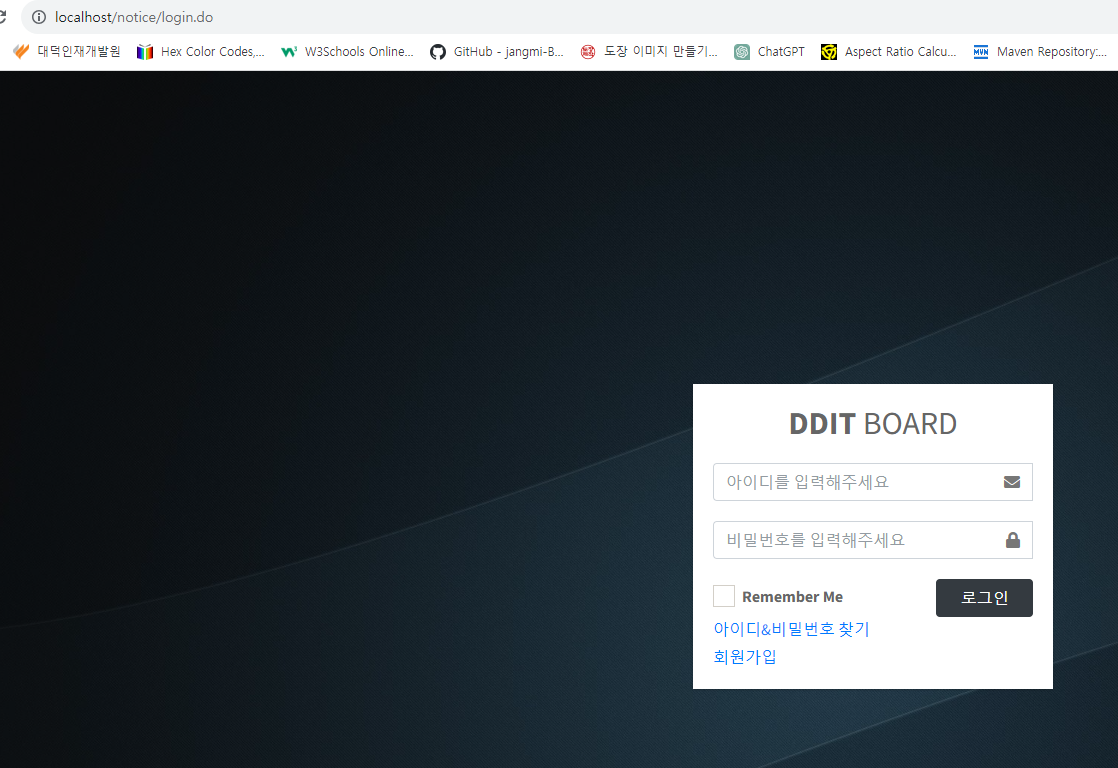This screenshot has width=1118, height=768.
Task: Click the DDIT BOARD title
Action: point(873,424)
